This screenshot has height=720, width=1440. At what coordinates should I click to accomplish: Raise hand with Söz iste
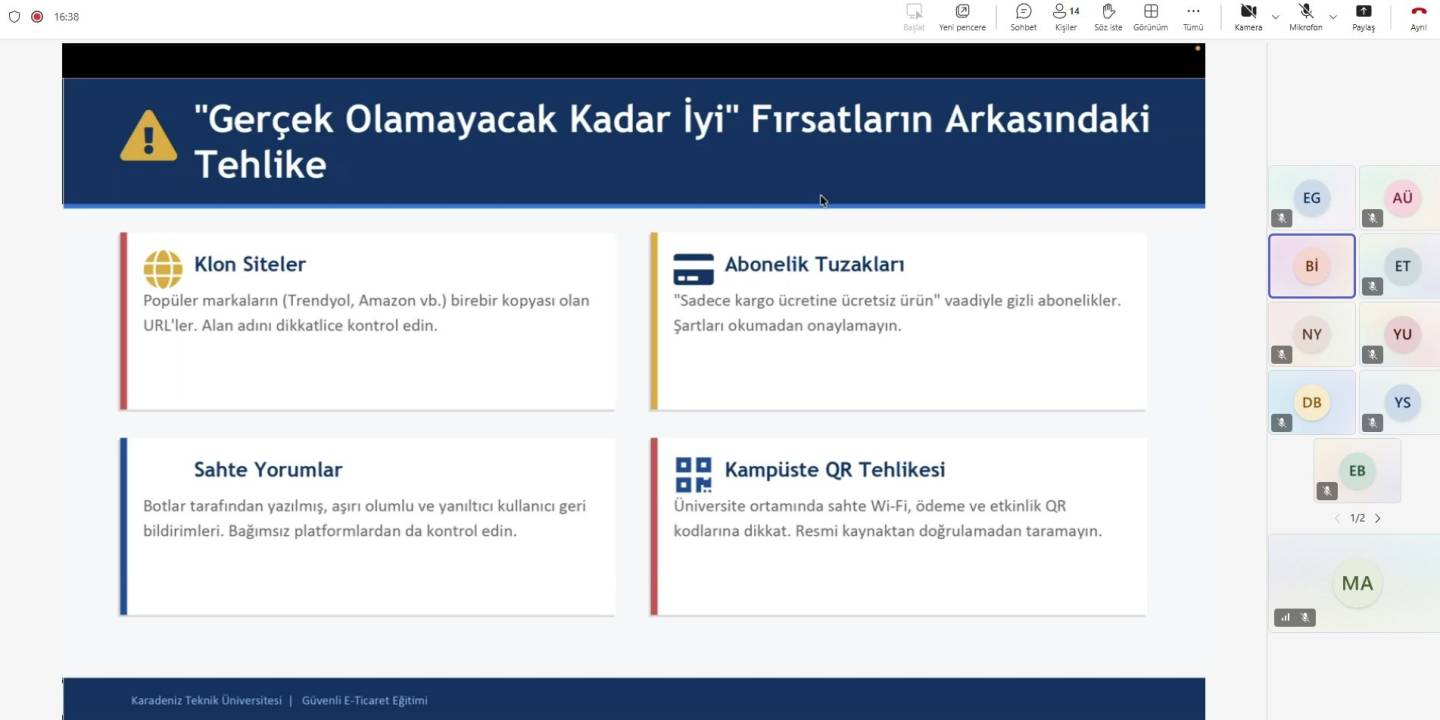[1108, 16]
